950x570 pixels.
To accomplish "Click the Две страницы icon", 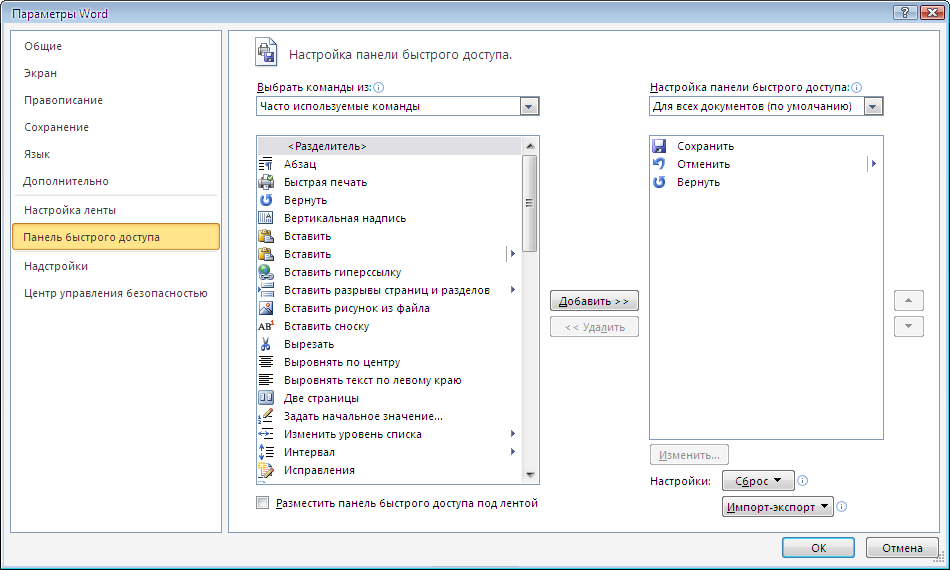I will click(265, 398).
